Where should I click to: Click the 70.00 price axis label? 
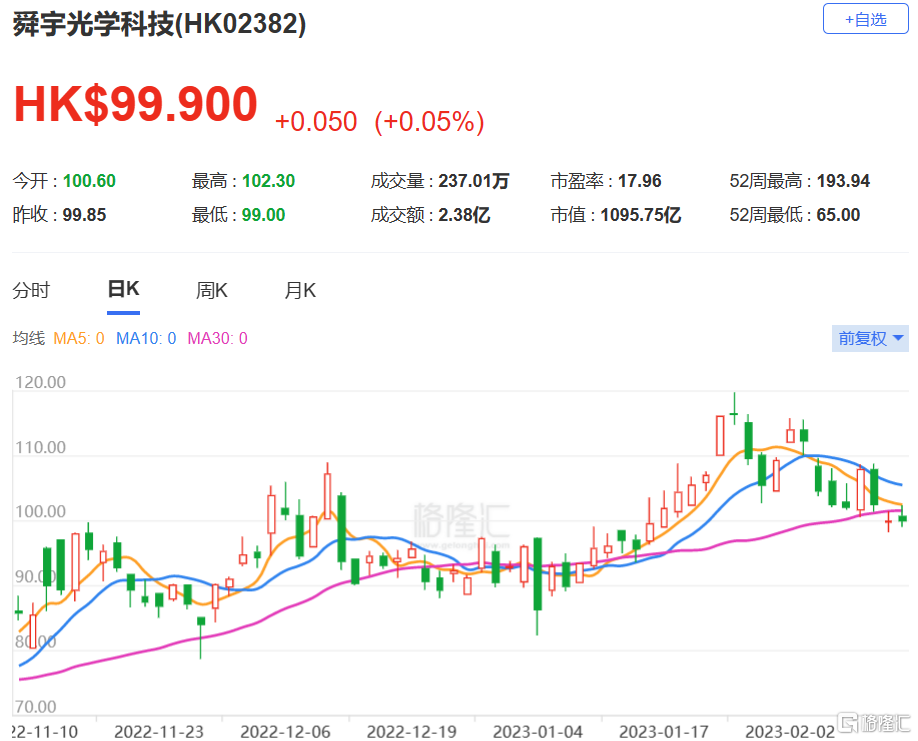[x=36, y=706]
